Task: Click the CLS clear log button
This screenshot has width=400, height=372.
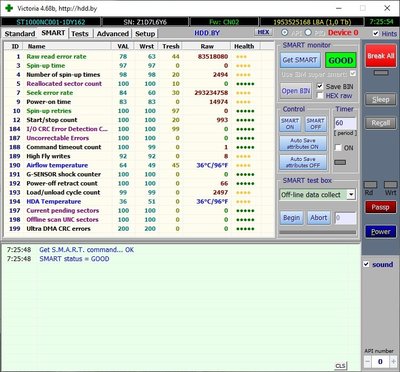Action: click(x=340, y=366)
